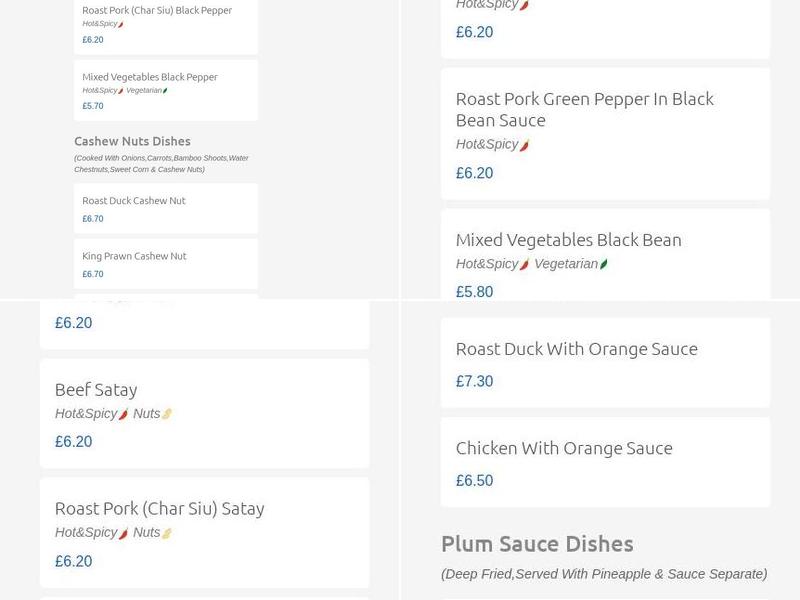
Task: Collapse the Roast Duck Cashew Nut entry
Action: coord(165,208)
